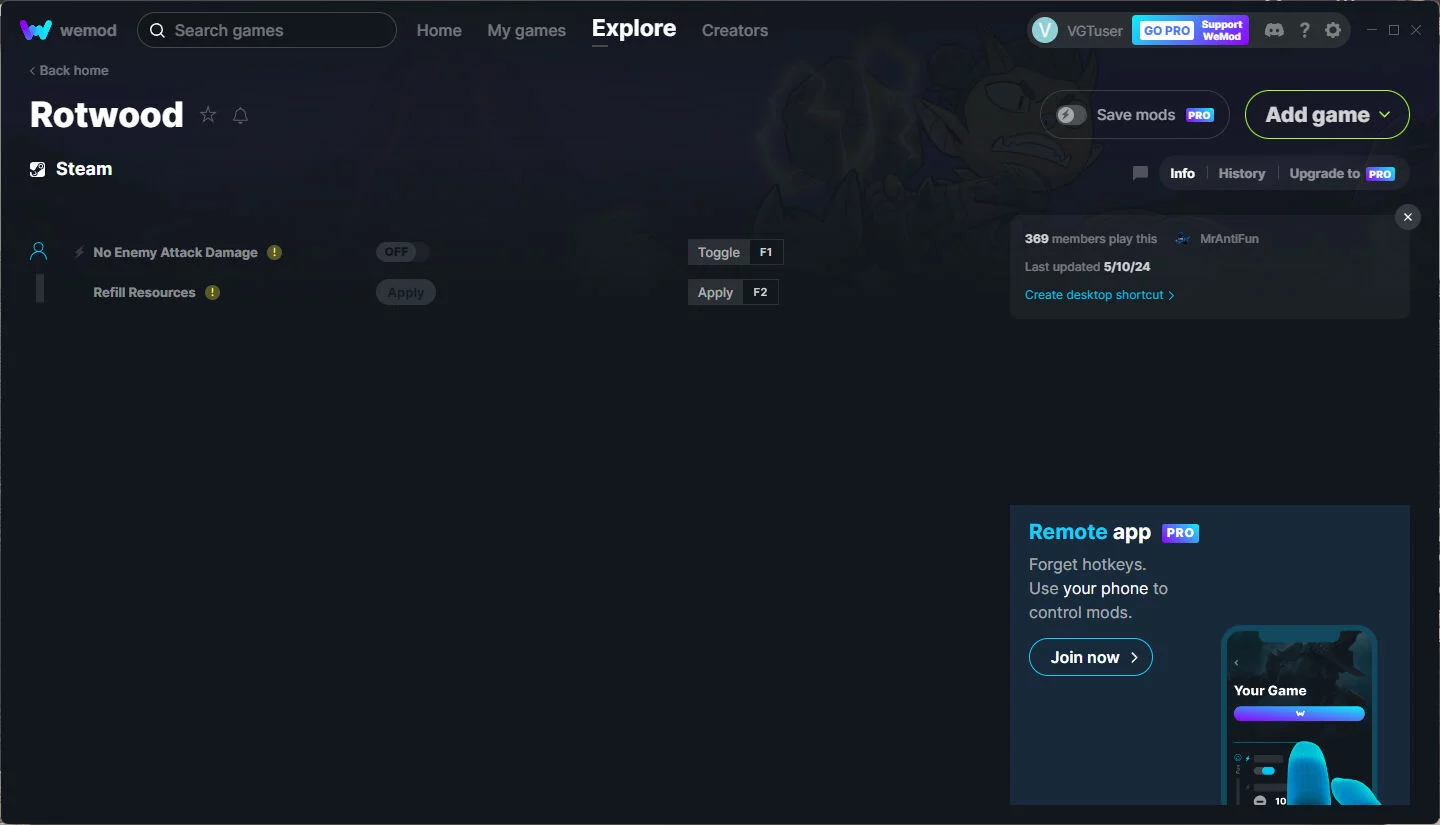This screenshot has height=825, width=1440.
Task: Open the Discord icon in header
Action: [x=1274, y=30]
